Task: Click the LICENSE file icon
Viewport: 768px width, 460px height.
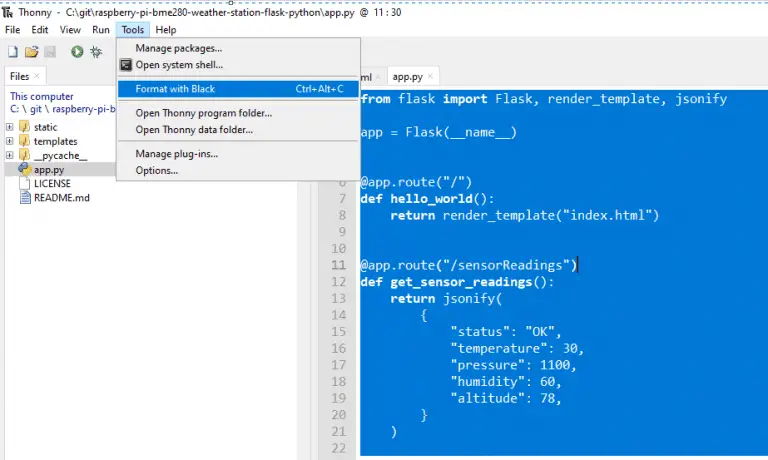Action: (x=24, y=183)
